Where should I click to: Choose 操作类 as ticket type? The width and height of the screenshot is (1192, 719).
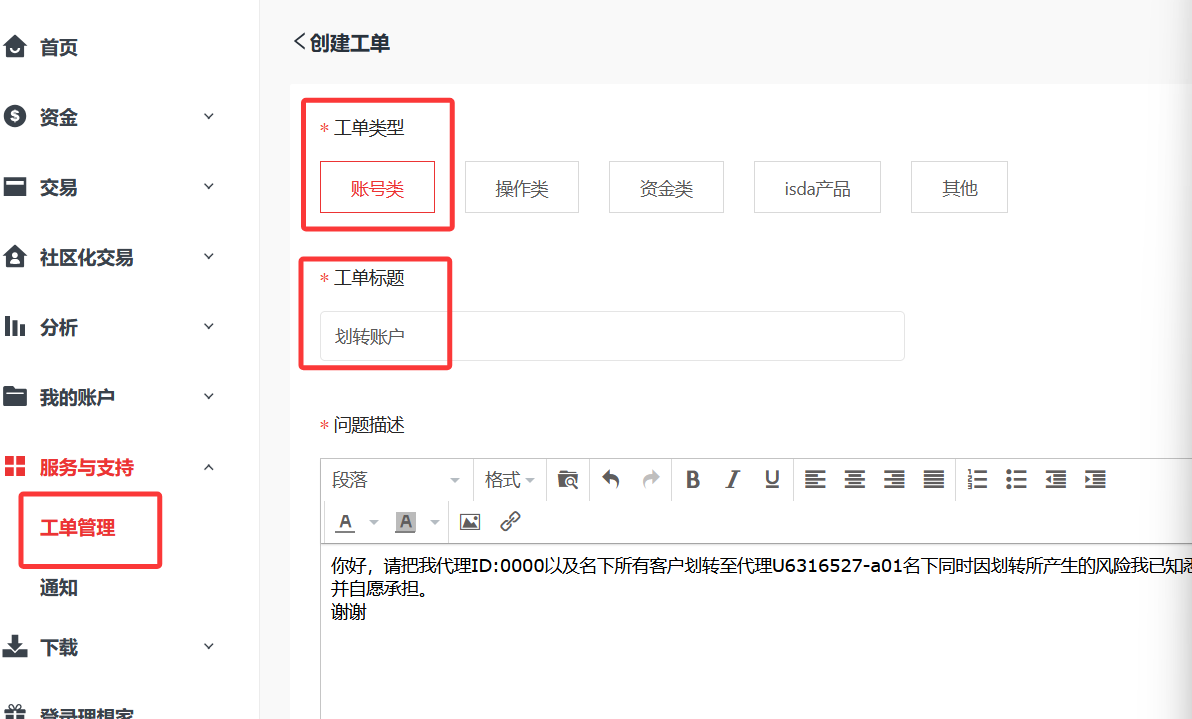pos(522,188)
